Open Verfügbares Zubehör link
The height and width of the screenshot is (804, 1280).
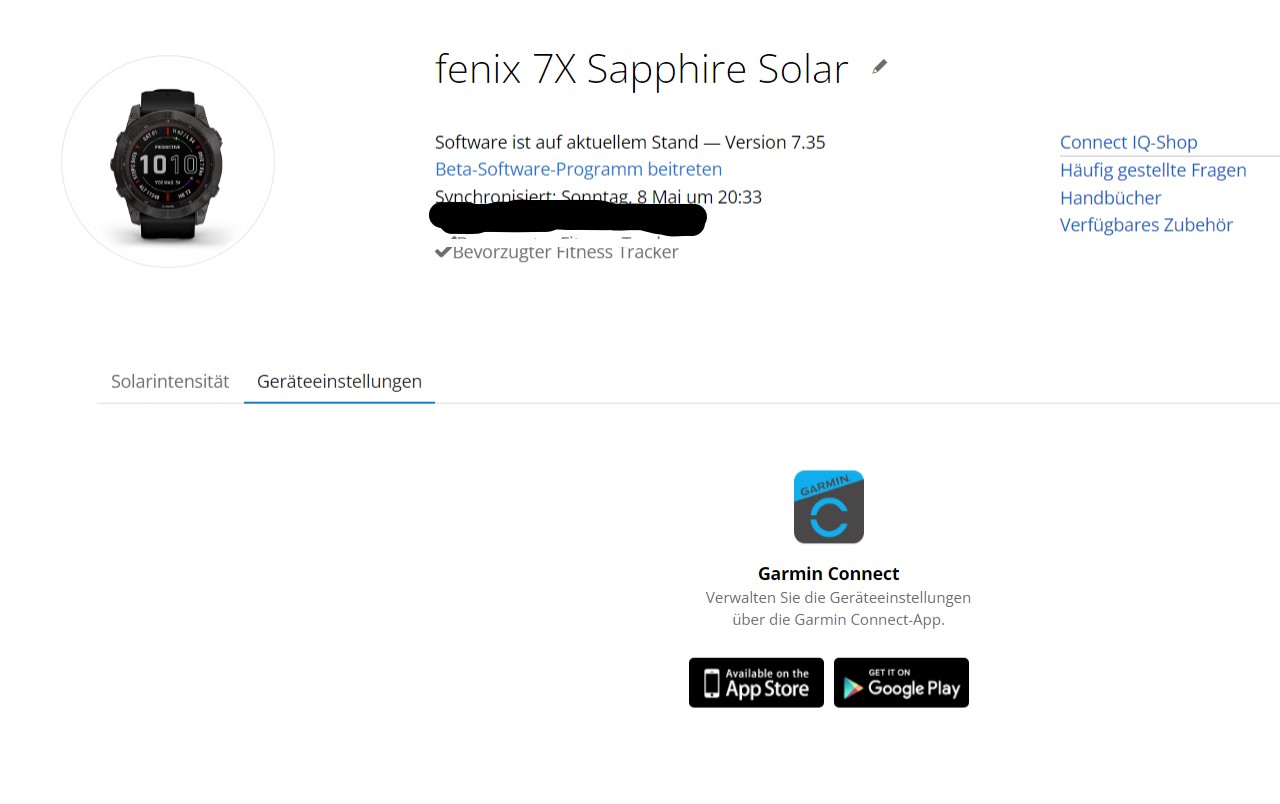[x=1146, y=225]
